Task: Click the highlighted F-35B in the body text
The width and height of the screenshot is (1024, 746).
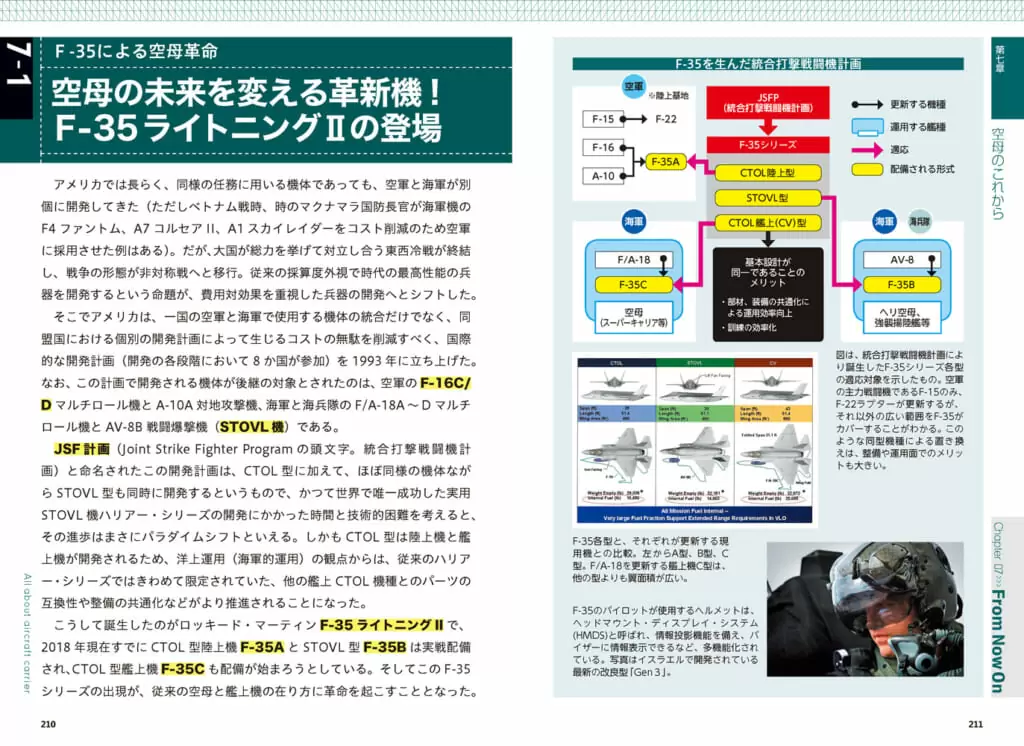Action: point(385,647)
